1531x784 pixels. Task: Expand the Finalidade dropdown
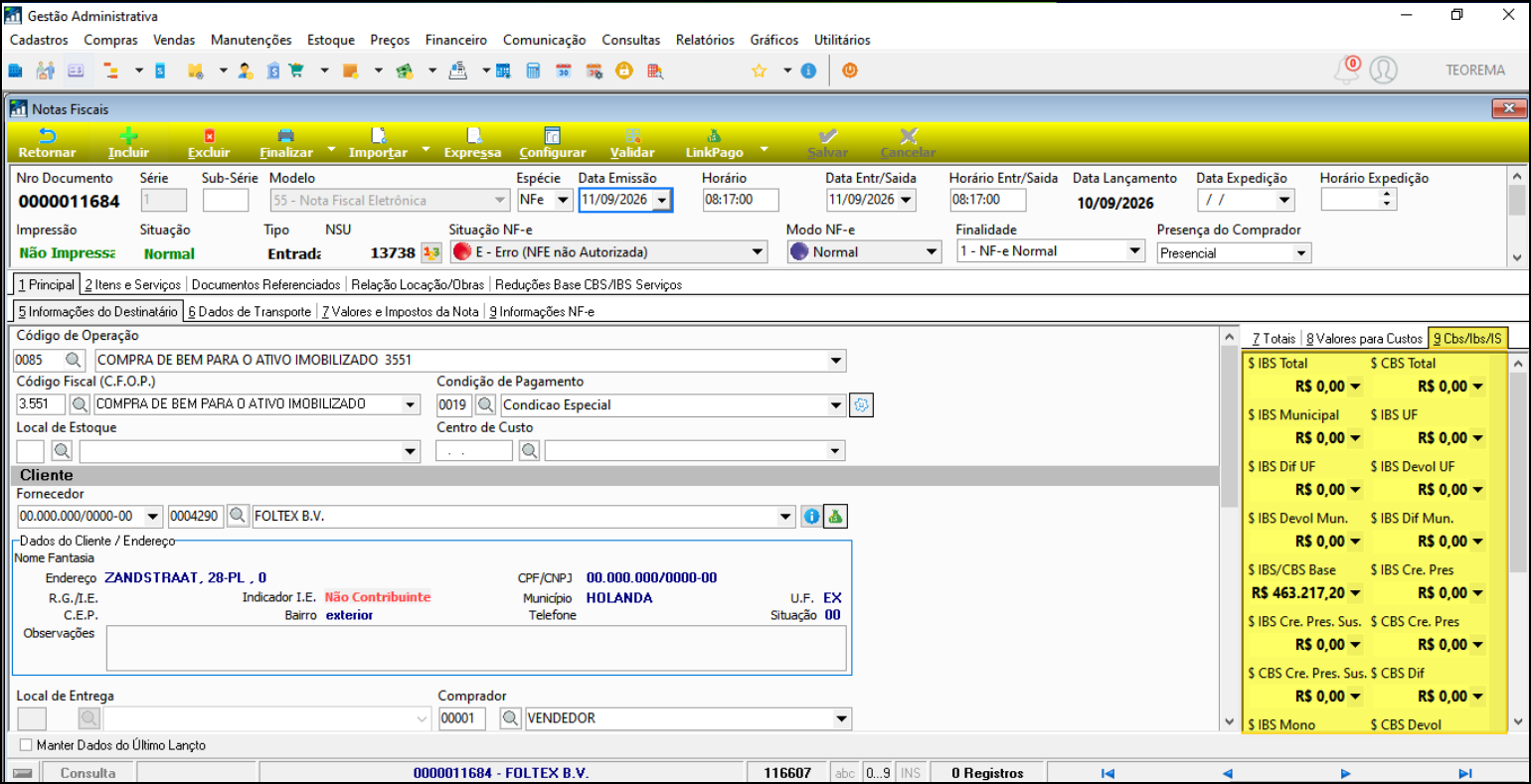(x=1135, y=251)
